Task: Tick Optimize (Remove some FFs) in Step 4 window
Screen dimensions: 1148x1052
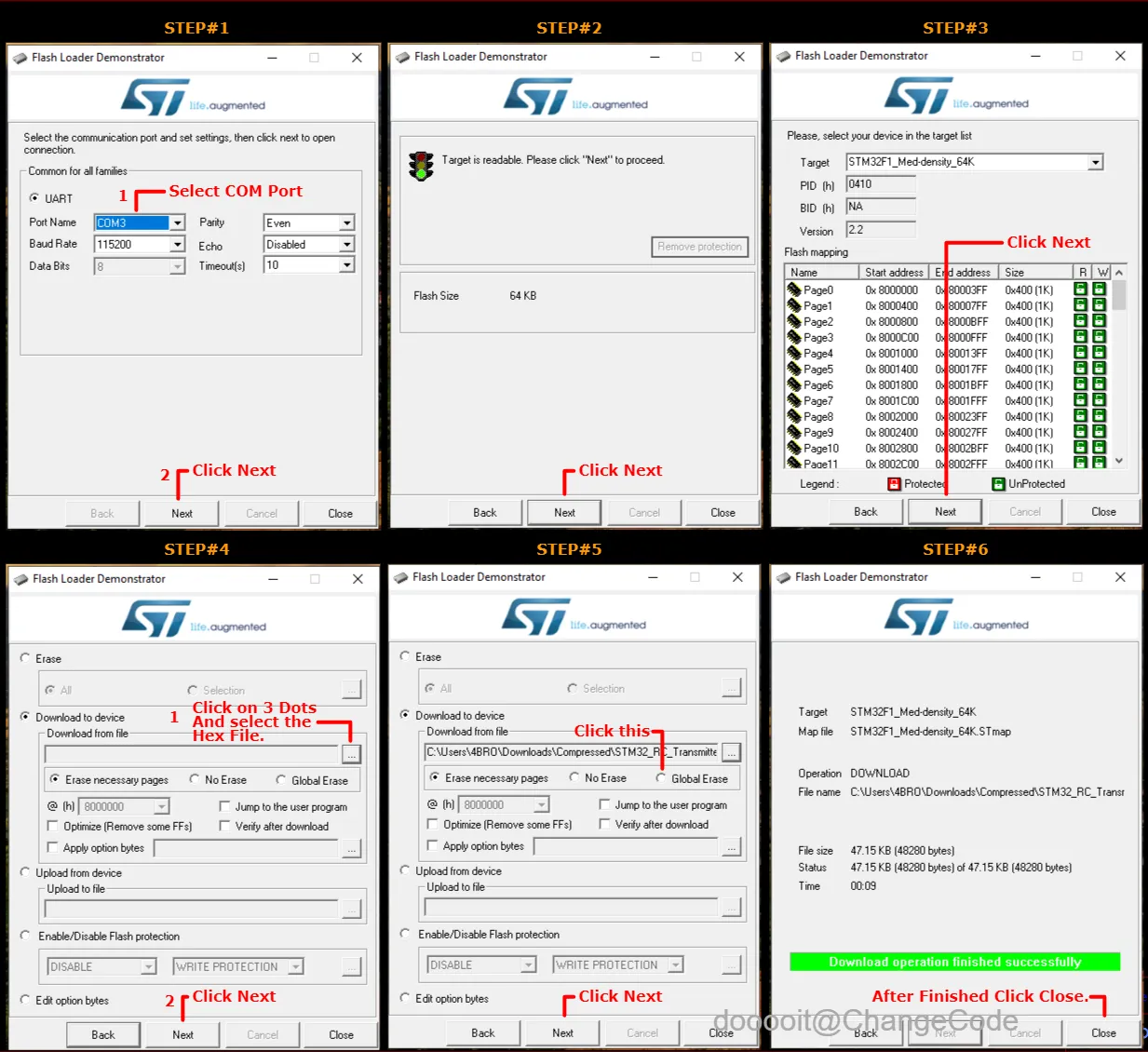Action: [x=52, y=826]
